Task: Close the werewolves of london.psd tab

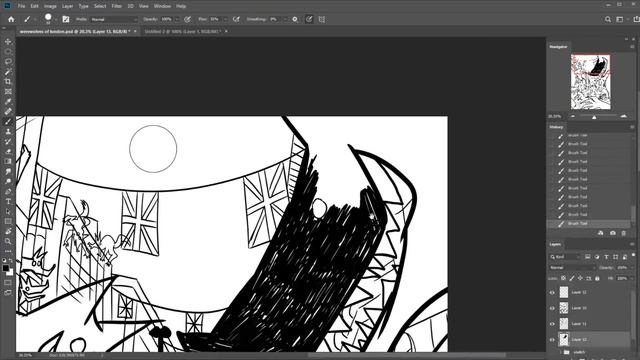Action: [x=135, y=31]
